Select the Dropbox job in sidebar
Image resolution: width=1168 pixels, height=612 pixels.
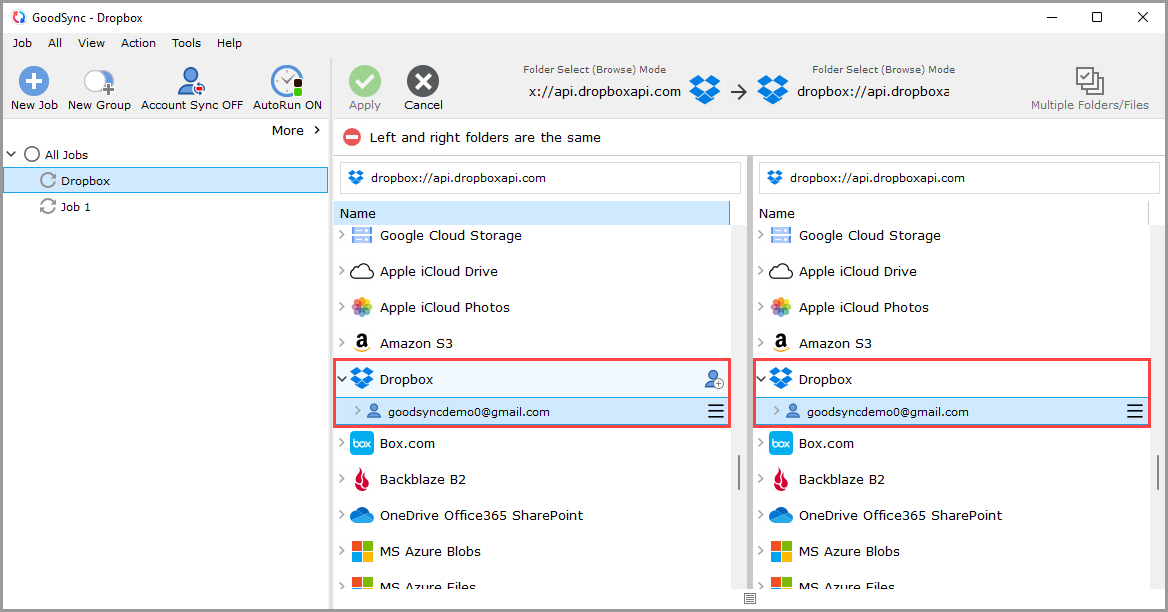point(165,180)
